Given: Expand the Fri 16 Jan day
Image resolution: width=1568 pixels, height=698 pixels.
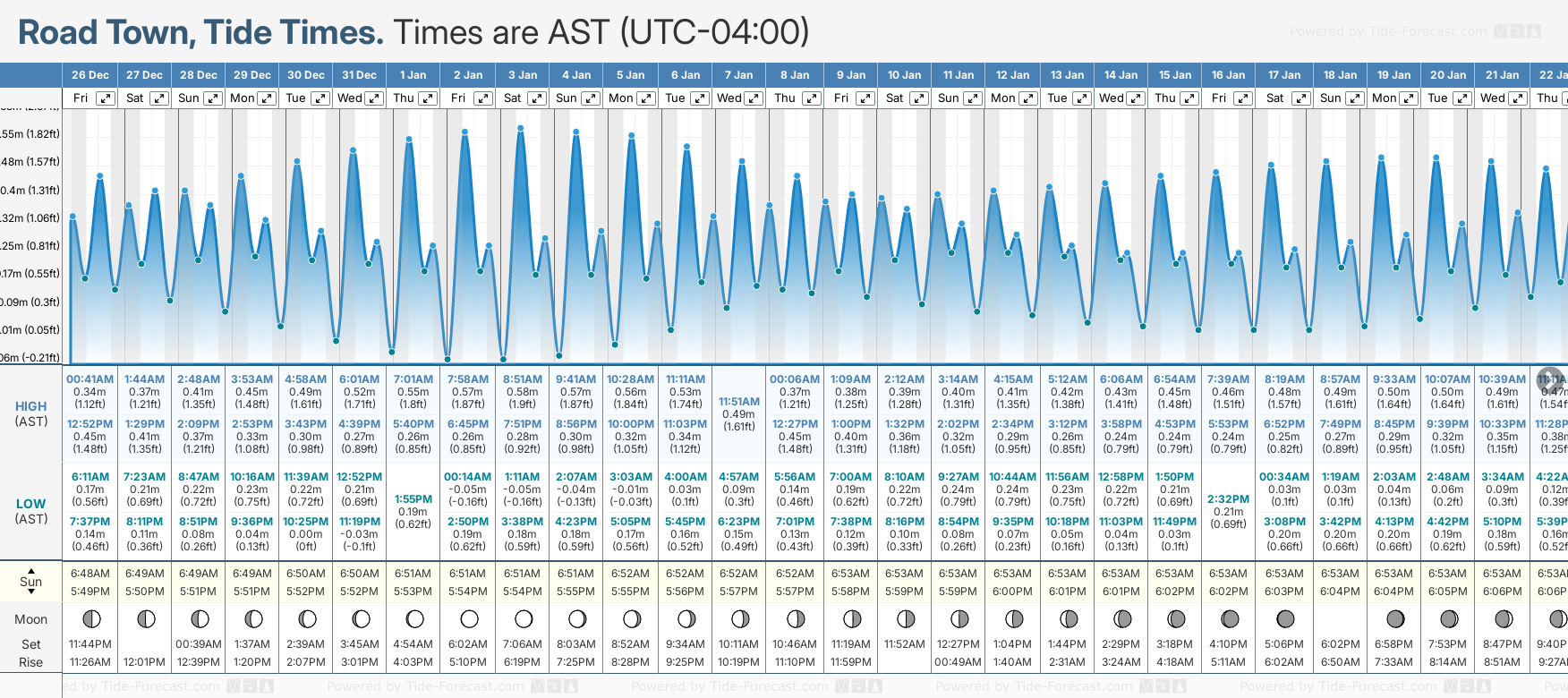Looking at the screenshot, I should point(1242,98).
